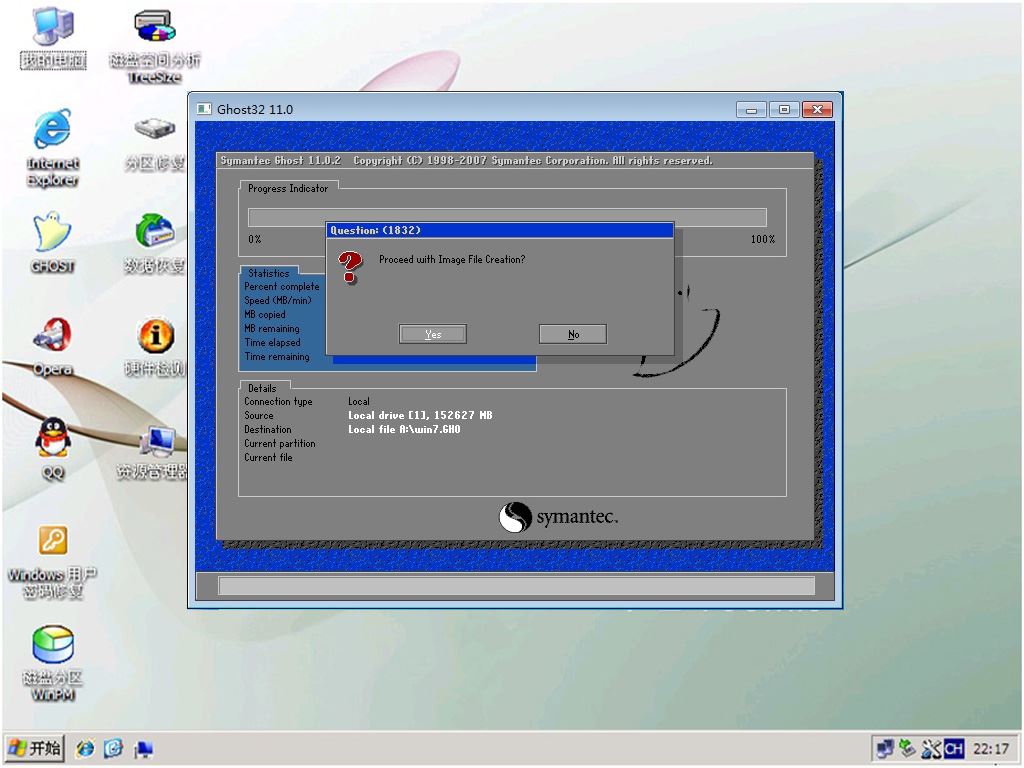Decline image creation with the No button

click(x=573, y=334)
